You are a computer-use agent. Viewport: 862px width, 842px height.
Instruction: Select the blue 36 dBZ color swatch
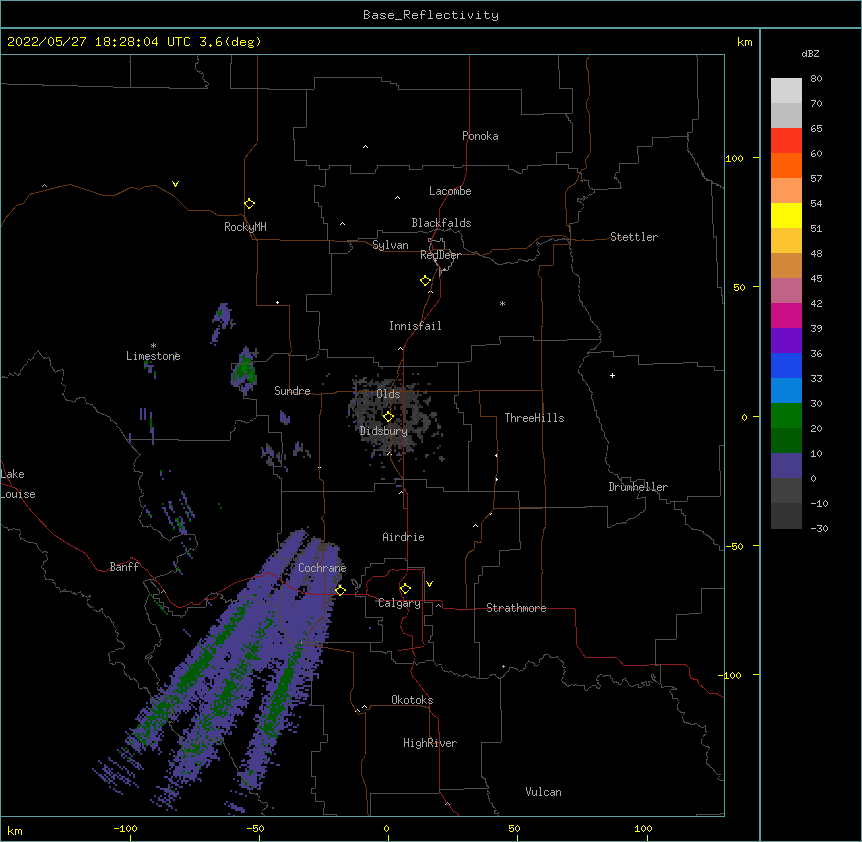[786, 365]
